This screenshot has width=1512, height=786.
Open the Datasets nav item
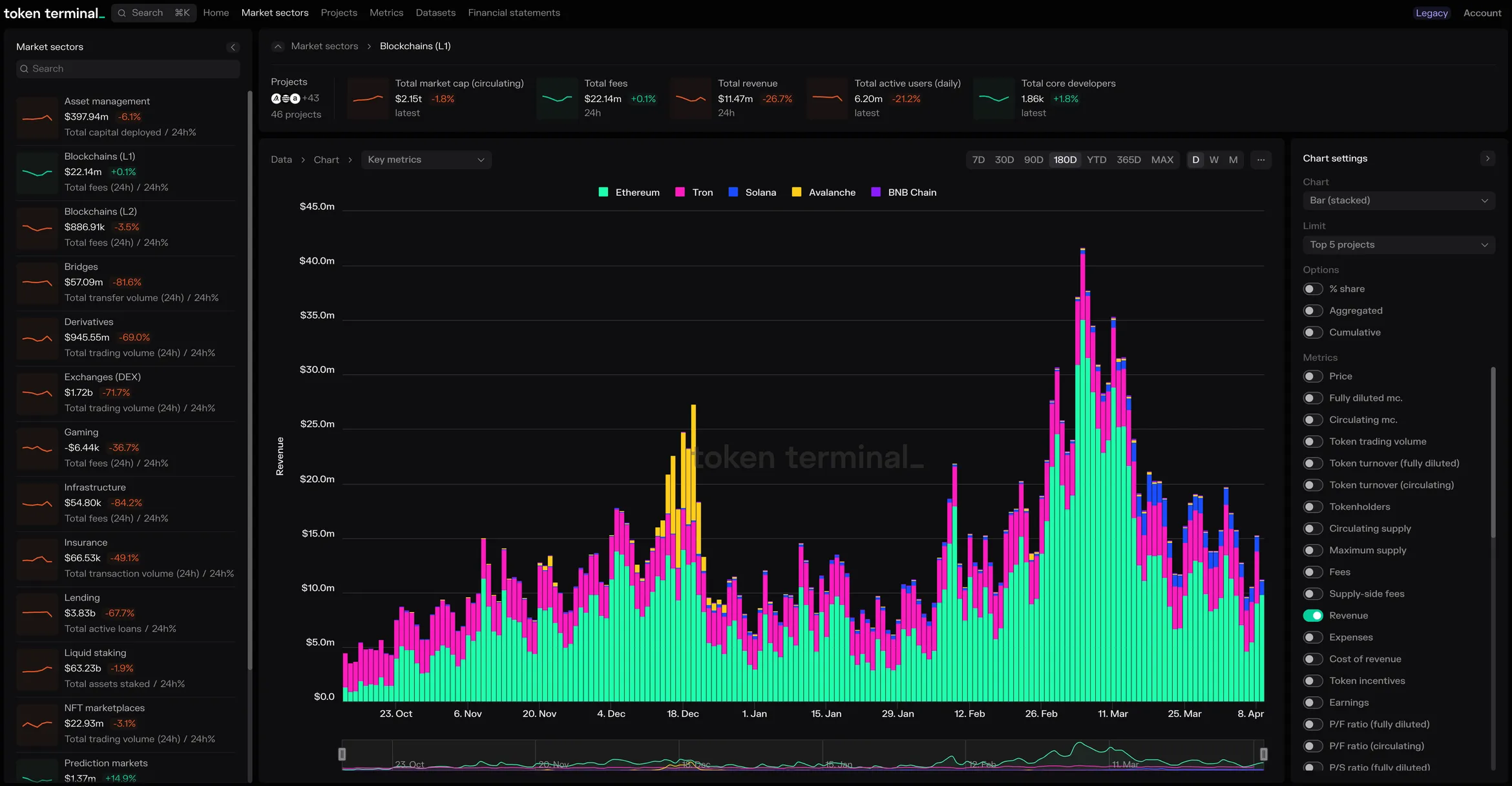click(x=436, y=13)
